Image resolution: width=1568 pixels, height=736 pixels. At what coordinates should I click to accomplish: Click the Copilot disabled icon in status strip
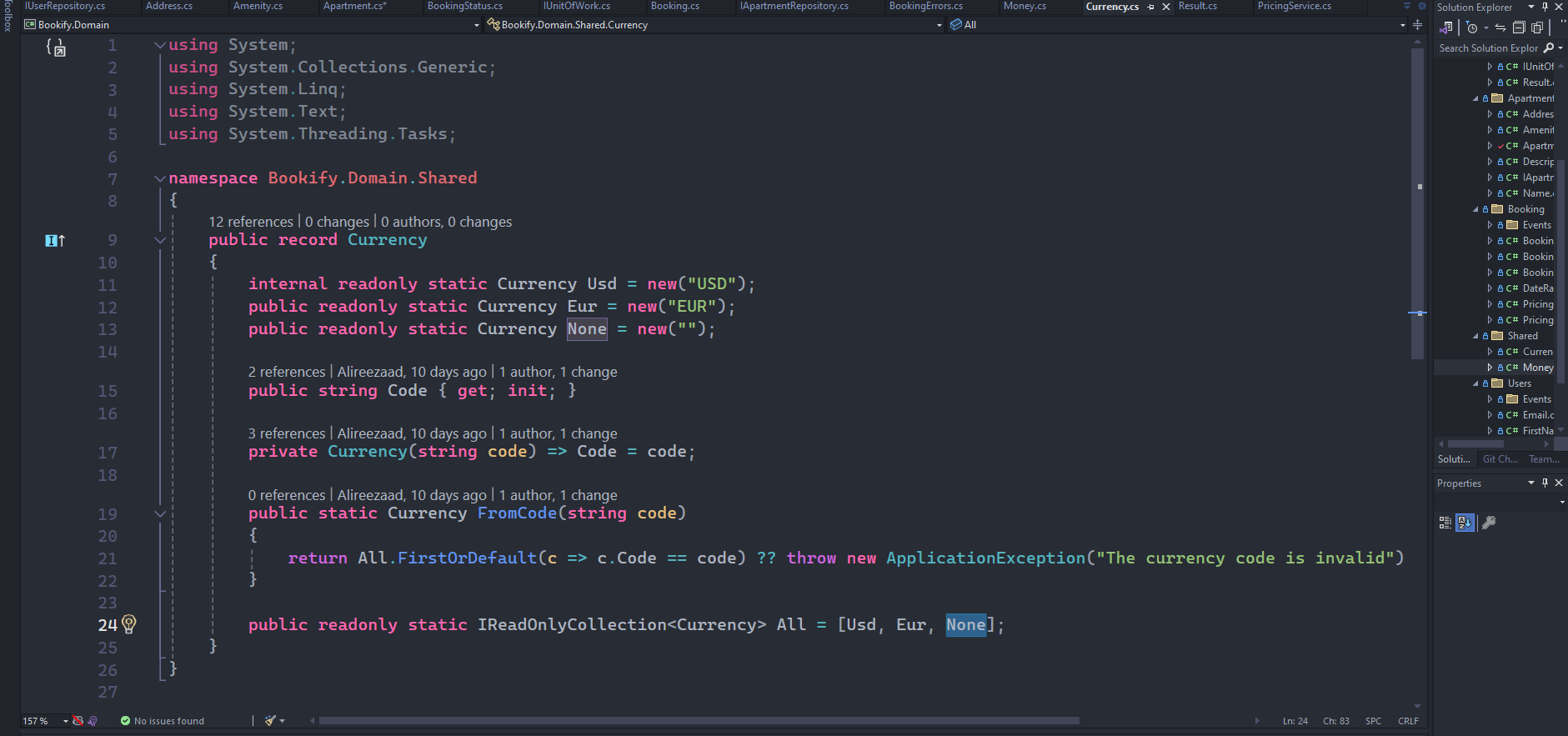78,721
